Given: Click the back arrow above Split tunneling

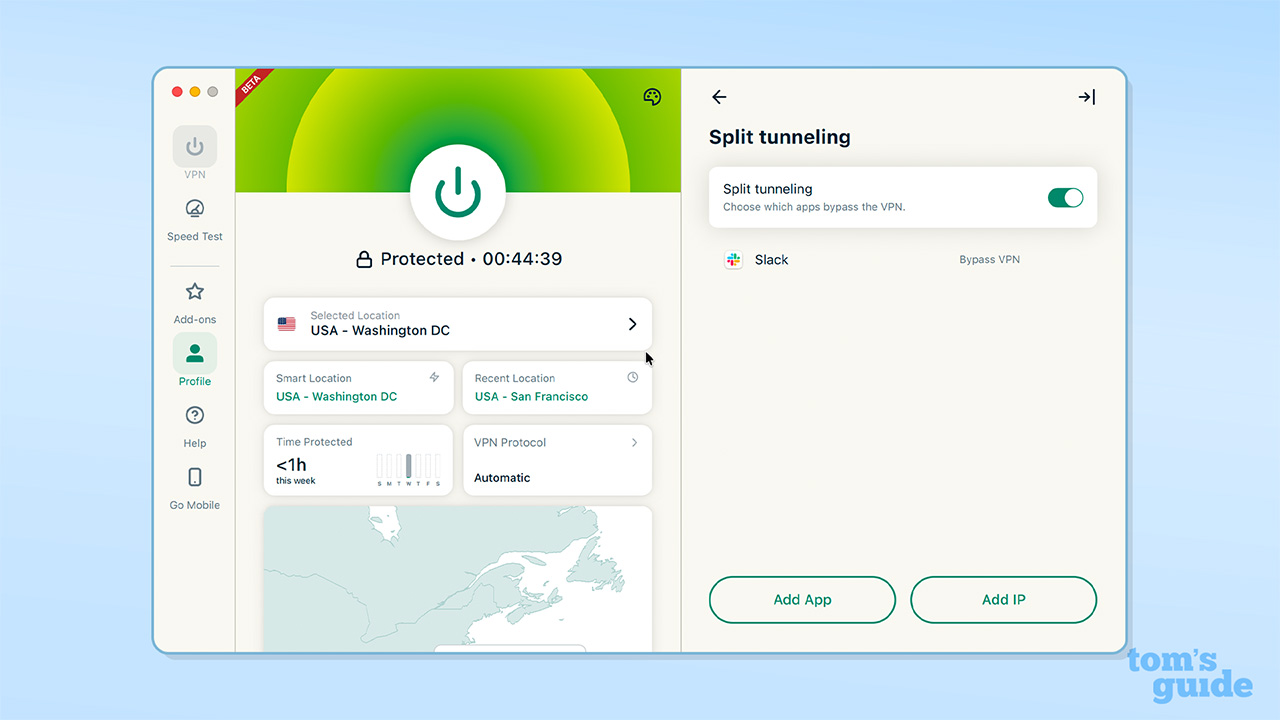Looking at the screenshot, I should coord(719,97).
